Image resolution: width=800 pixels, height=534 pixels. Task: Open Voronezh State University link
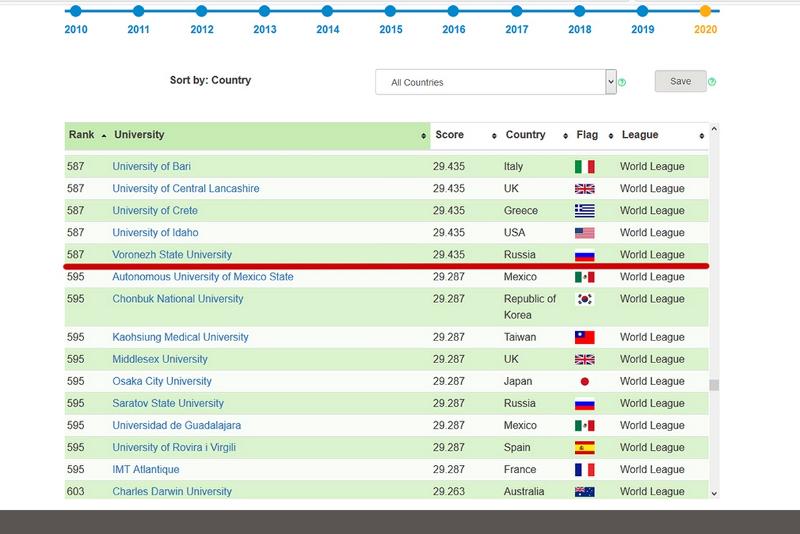(x=172, y=255)
